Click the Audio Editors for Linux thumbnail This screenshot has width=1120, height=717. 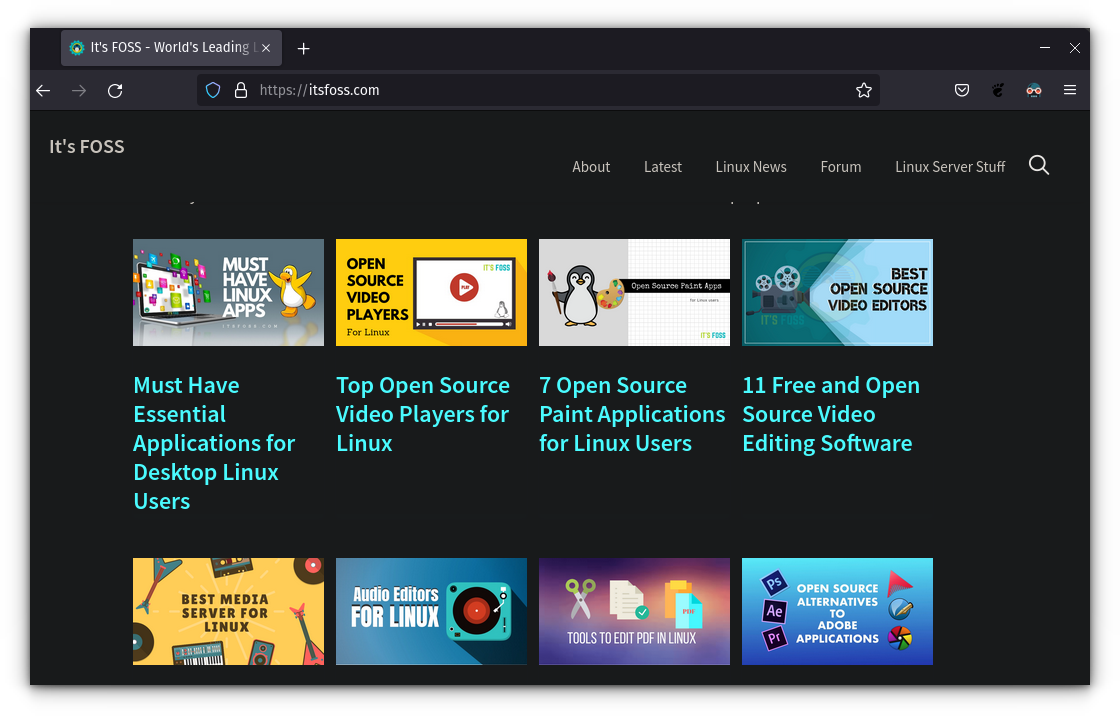tap(431, 611)
